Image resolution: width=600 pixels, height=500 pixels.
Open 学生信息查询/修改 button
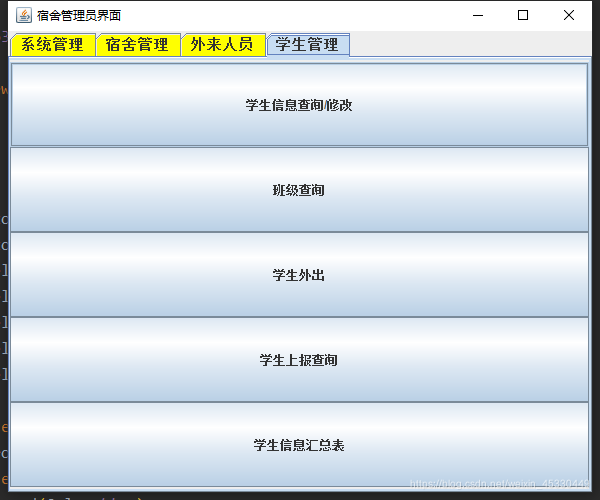(x=299, y=105)
